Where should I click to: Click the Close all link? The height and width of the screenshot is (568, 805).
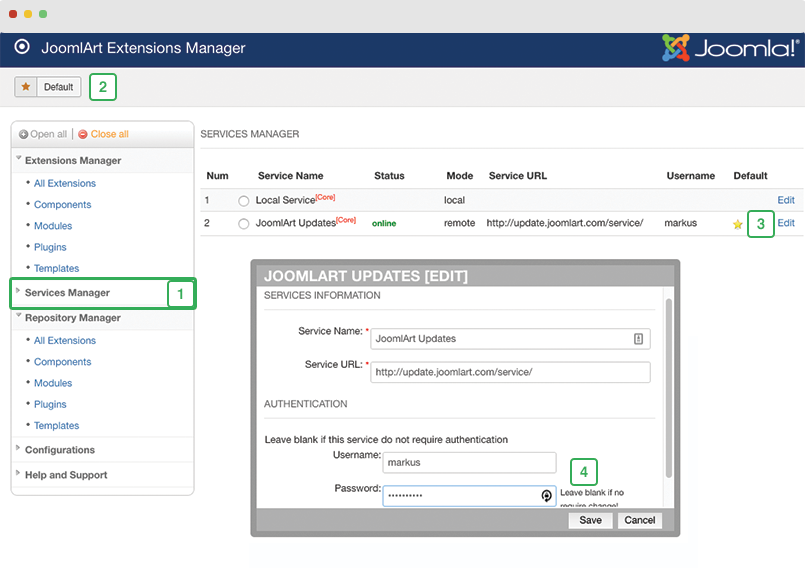click(x=109, y=134)
